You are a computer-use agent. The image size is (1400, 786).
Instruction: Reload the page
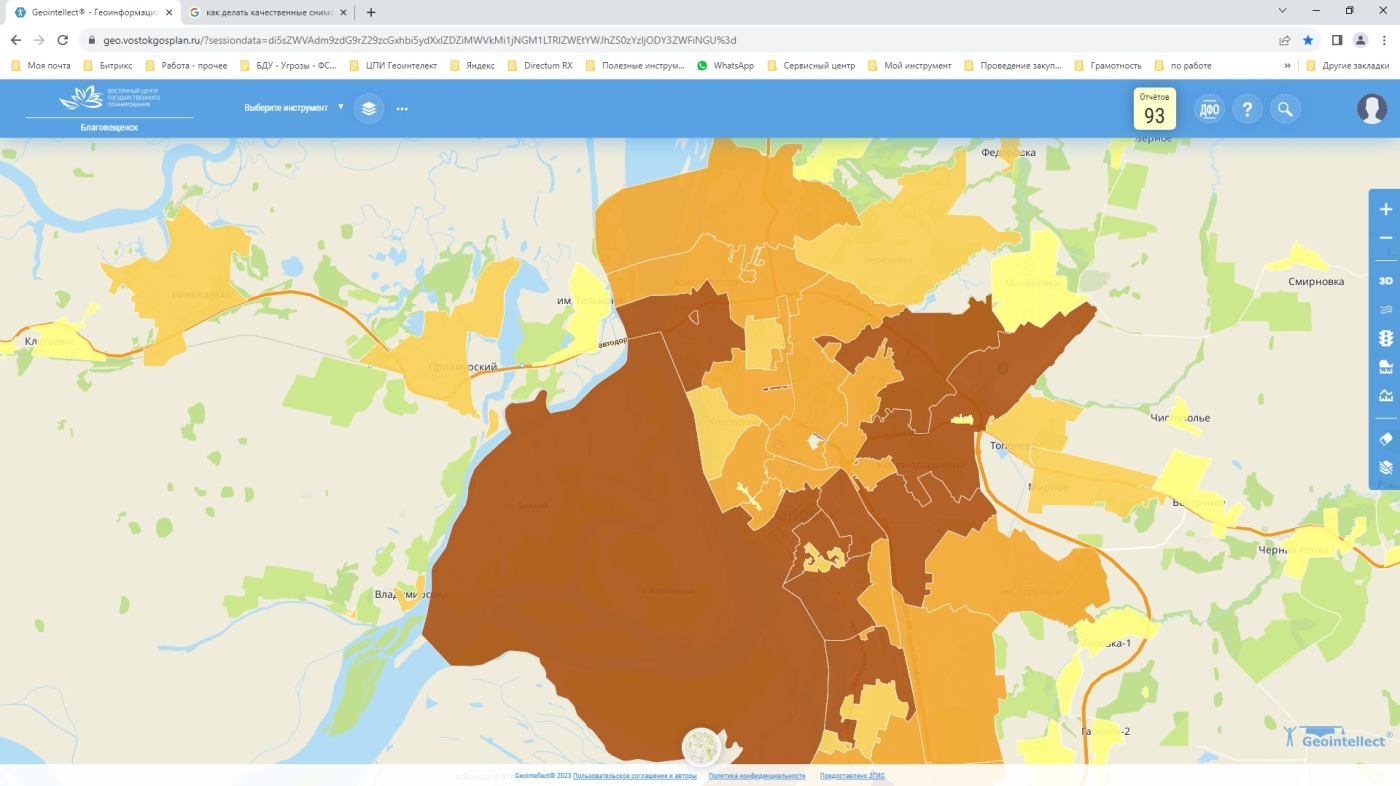click(63, 40)
